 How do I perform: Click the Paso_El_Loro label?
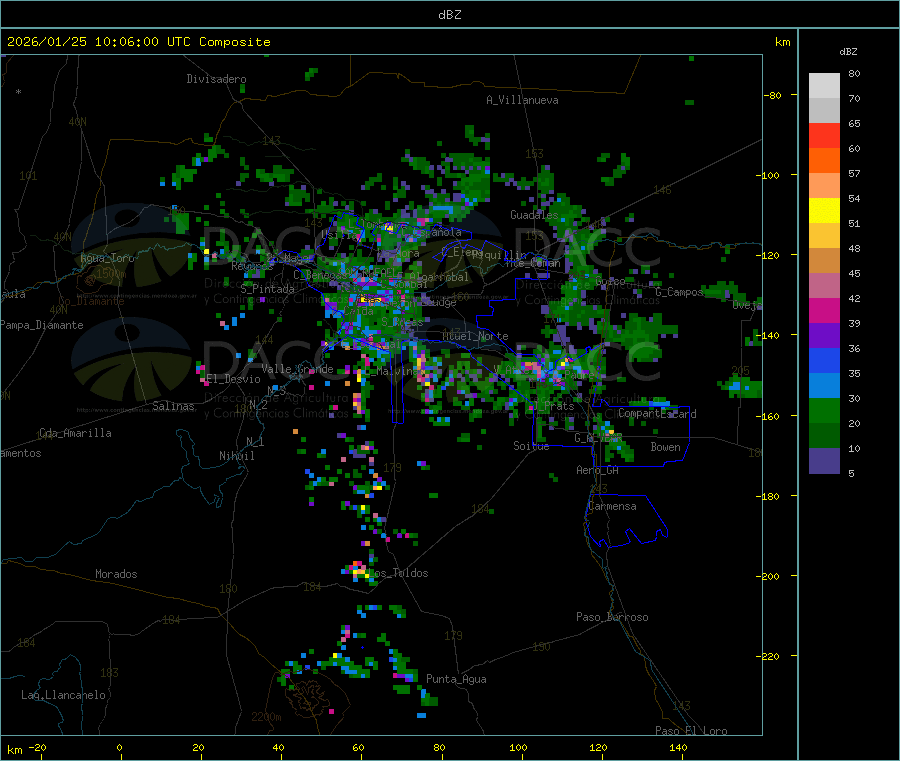click(691, 731)
